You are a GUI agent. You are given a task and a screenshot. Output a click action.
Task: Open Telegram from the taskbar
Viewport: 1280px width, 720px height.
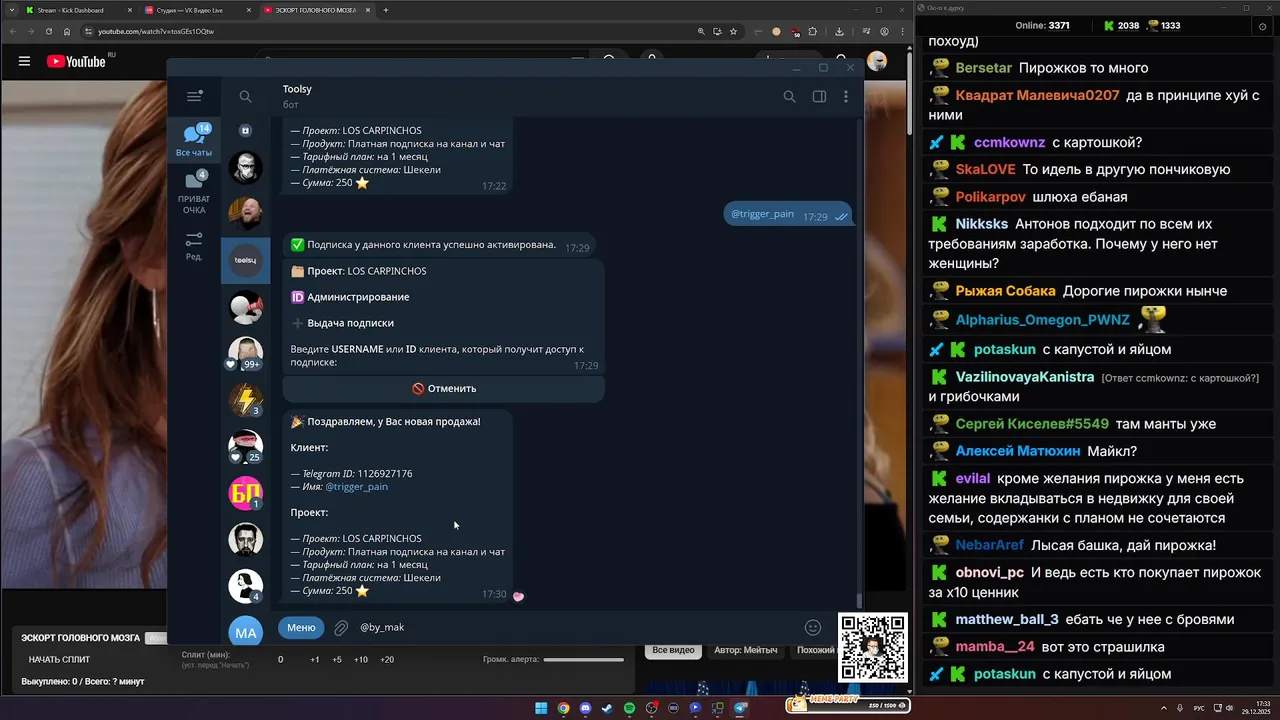point(740,708)
